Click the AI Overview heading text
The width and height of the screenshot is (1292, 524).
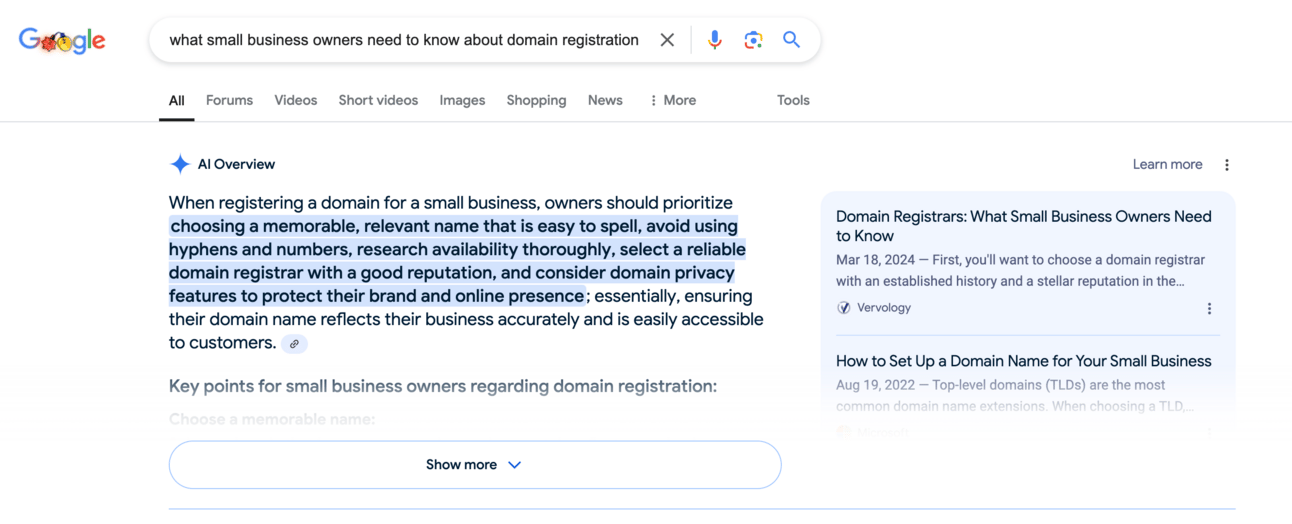pyautogui.click(x=236, y=164)
